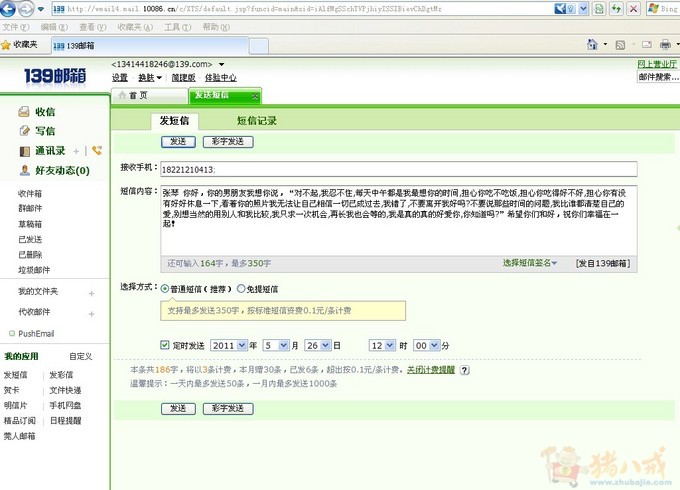Screen dimensions: 680x490
Task: Open the 垃圾邮件 folder
Action: click(34, 270)
